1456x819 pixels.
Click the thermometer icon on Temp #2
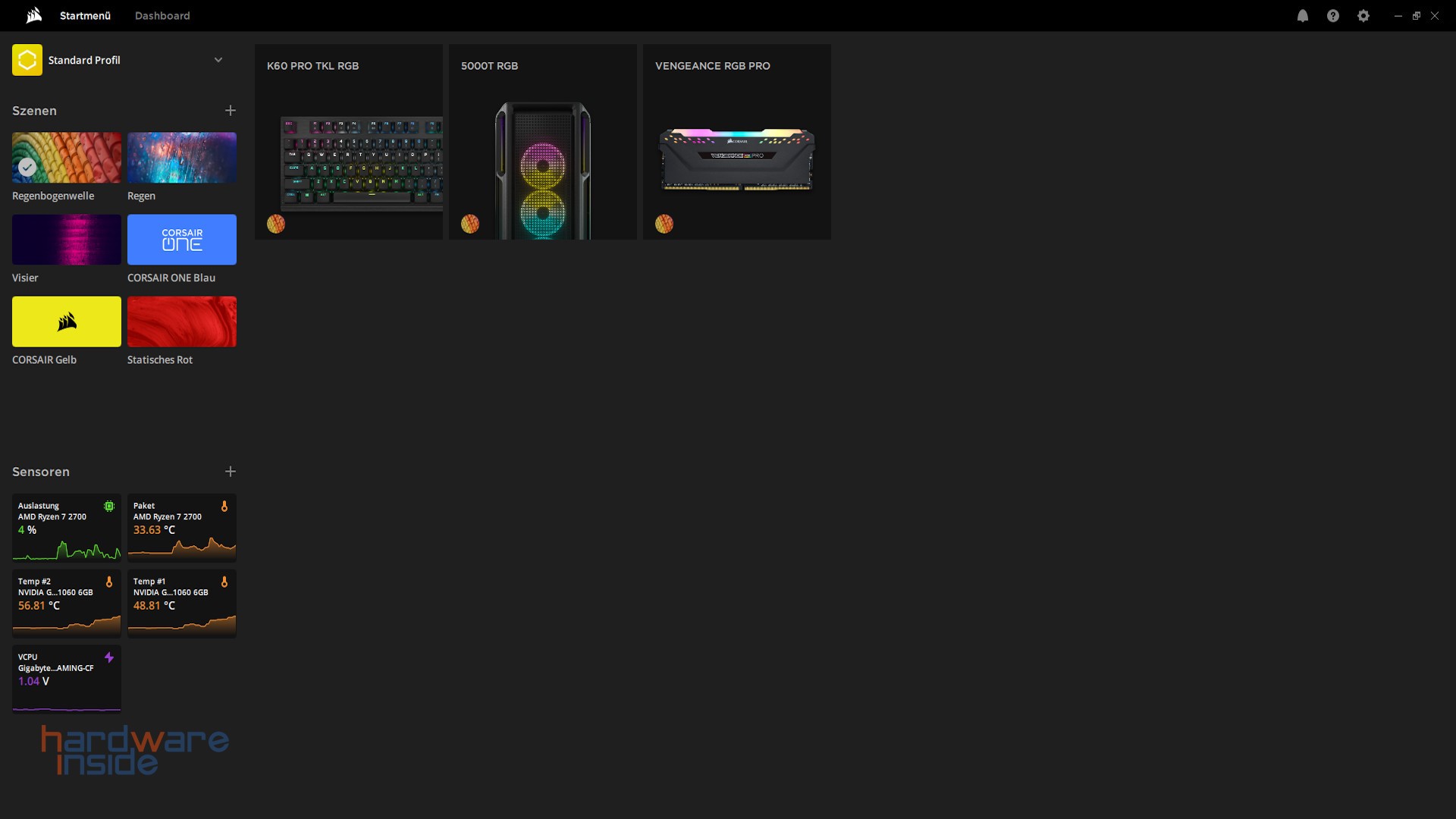(109, 582)
